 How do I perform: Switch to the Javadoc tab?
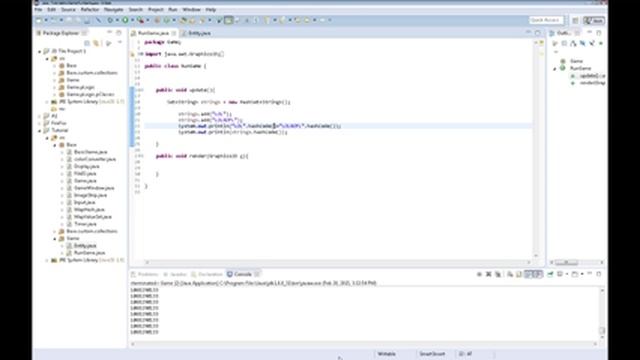click(175, 274)
